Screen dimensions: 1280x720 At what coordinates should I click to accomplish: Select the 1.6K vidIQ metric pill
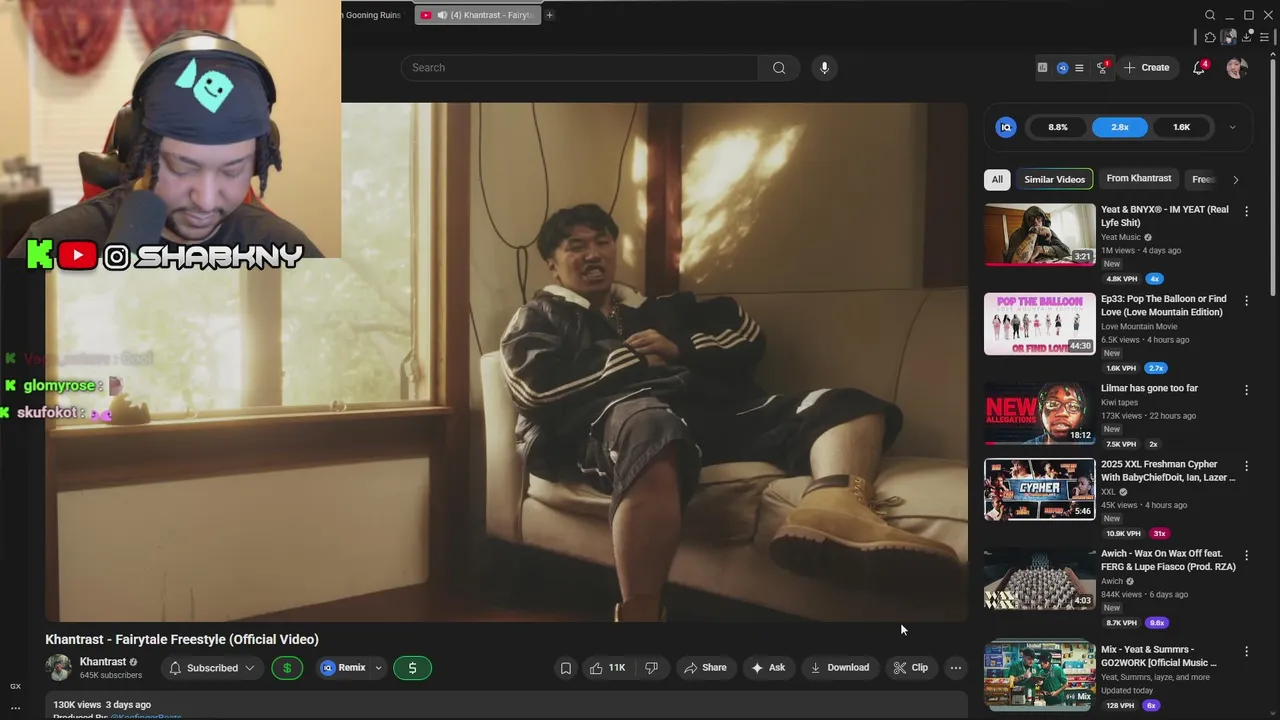(x=1181, y=127)
